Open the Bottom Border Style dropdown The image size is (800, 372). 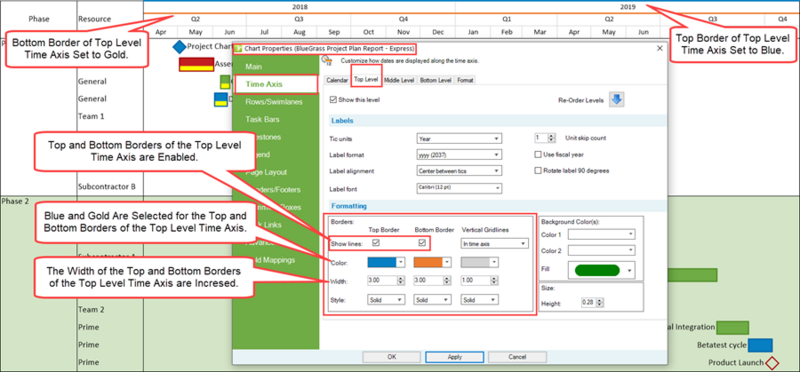tap(433, 300)
